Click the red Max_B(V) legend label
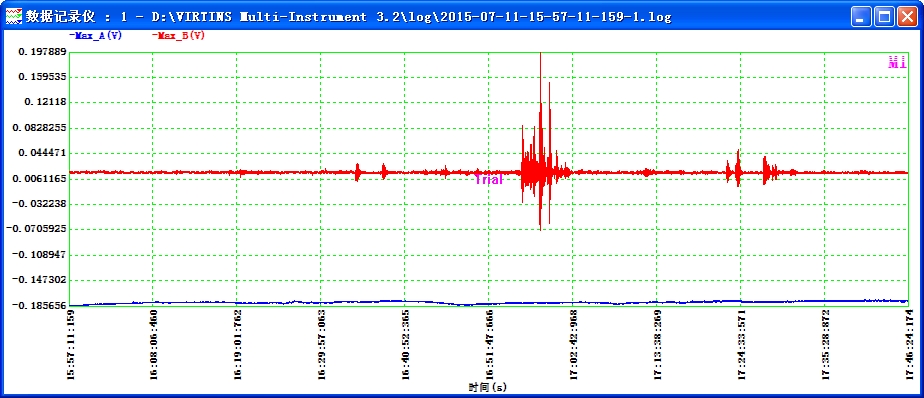 click(x=179, y=35)
